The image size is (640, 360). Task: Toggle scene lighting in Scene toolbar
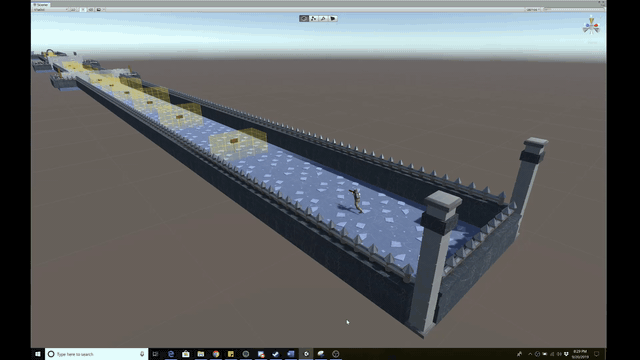83,9
